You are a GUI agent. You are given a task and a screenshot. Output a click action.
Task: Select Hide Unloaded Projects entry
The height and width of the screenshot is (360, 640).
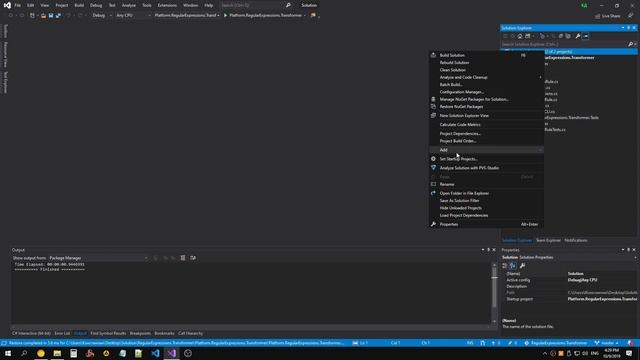pyautogui.click(x=460, y=208)
